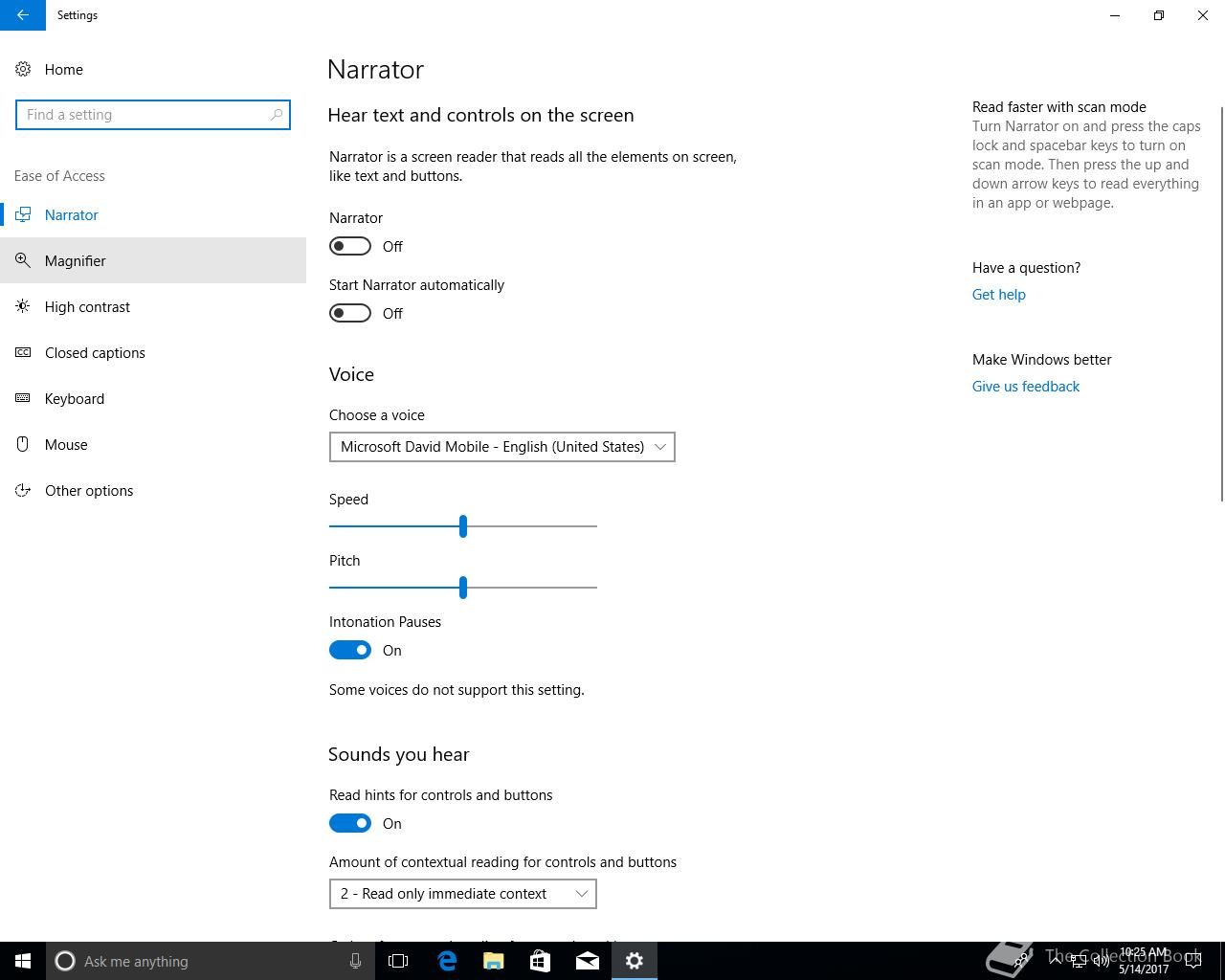Open the Closed captions page

pos(153,352)
